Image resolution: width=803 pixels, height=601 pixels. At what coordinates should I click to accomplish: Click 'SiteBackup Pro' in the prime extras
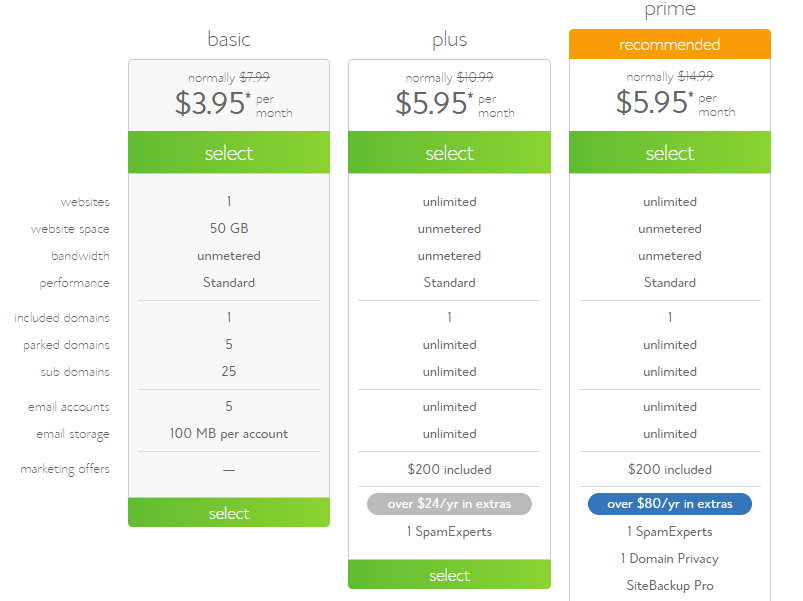coord(670,585)
